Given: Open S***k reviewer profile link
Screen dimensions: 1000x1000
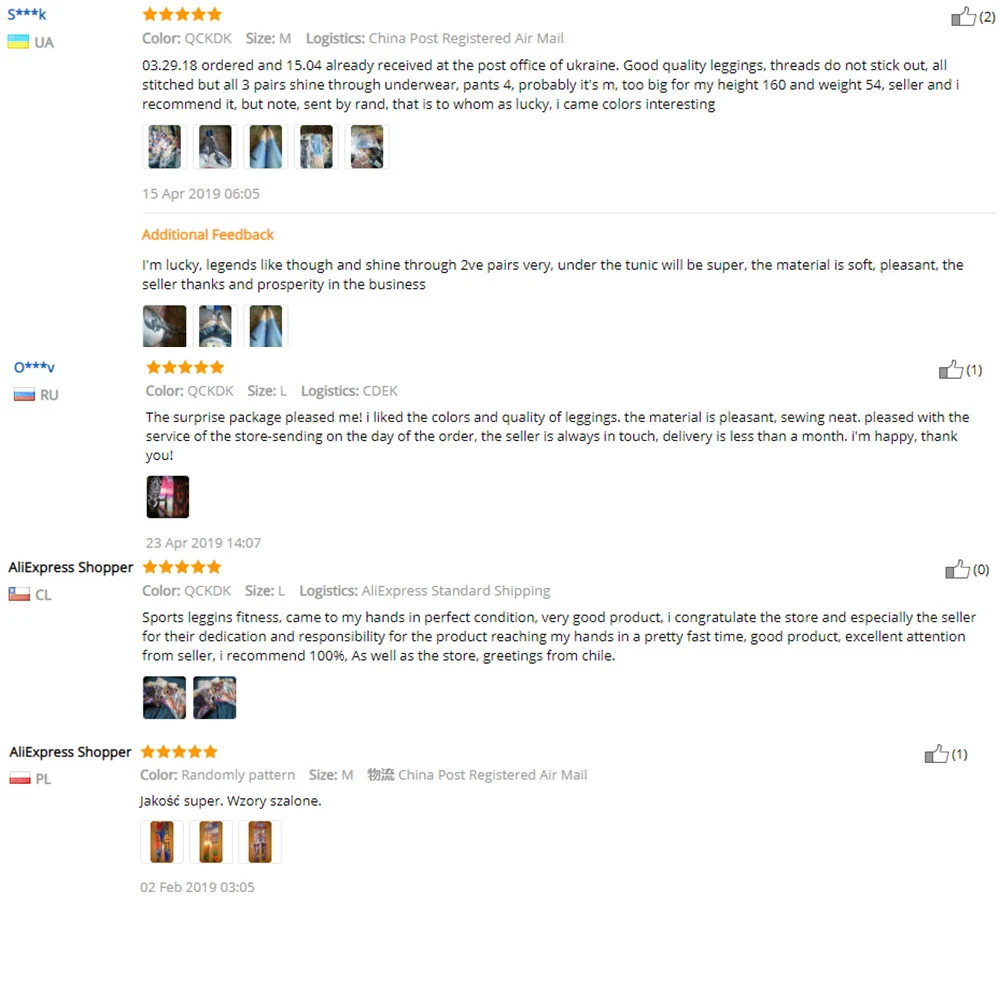Looking at the screenshot, I should 27,14.
